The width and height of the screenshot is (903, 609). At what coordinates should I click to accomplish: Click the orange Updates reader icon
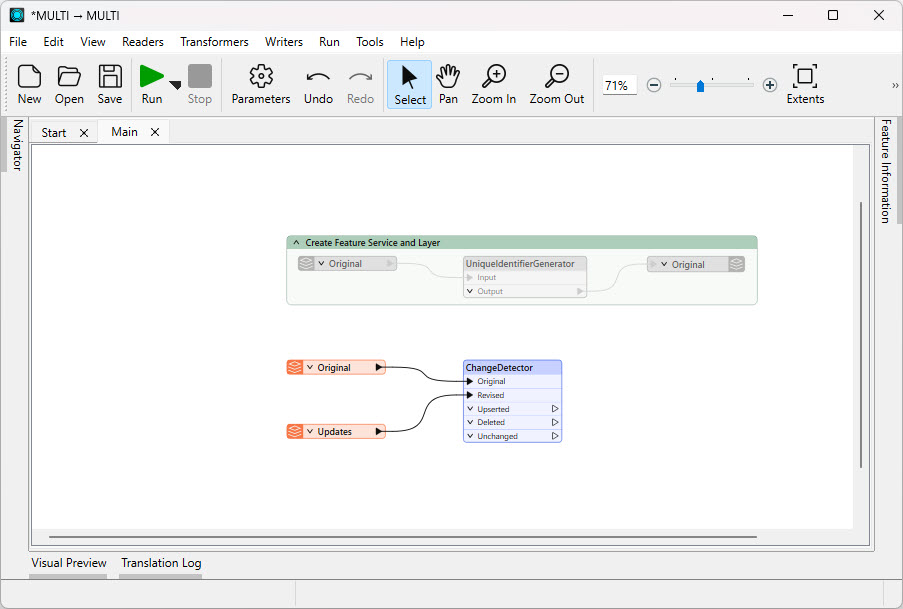click(x=294, y=431)
